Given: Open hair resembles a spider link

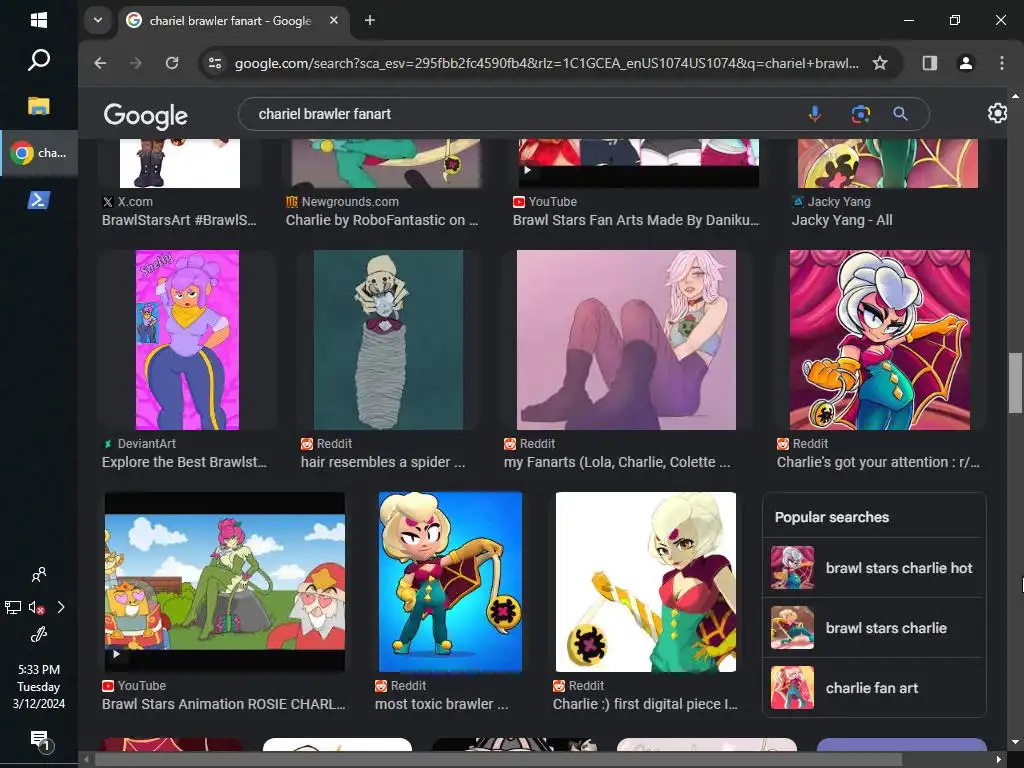Looking at the screenshot, I should click(x=383, y=462).
